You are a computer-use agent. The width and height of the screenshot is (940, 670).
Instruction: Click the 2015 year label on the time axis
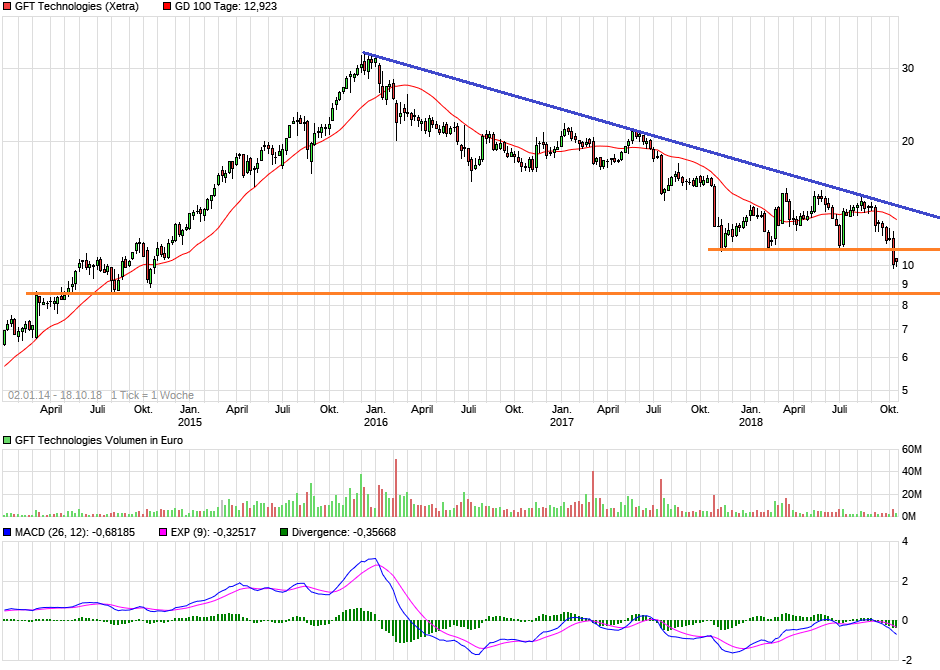click(190, 422)
